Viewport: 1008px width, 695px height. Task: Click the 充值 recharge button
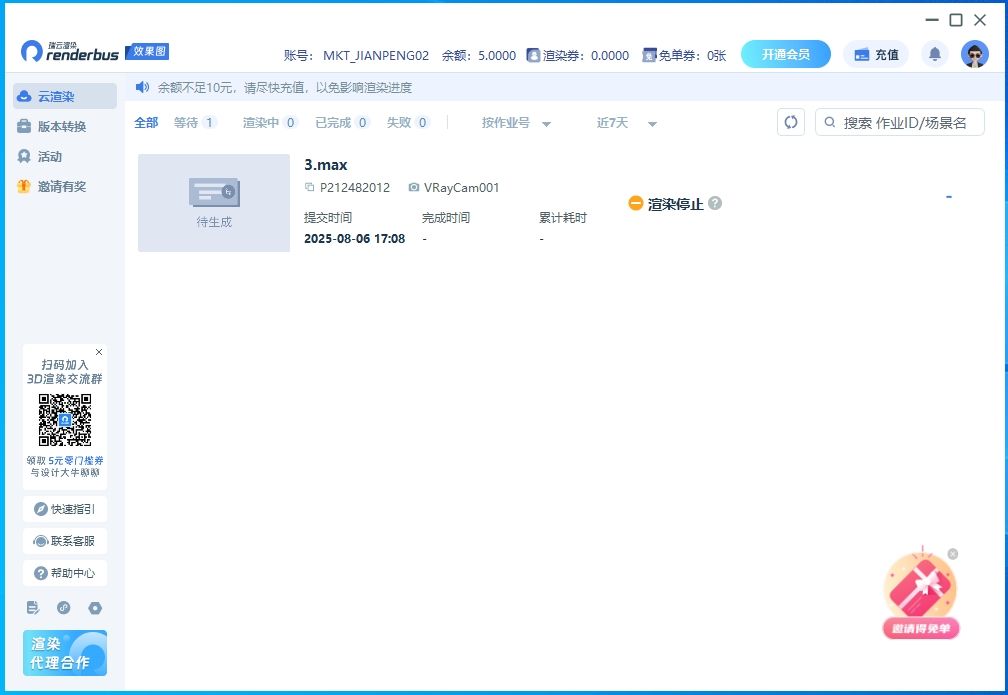tap(876, 55)
